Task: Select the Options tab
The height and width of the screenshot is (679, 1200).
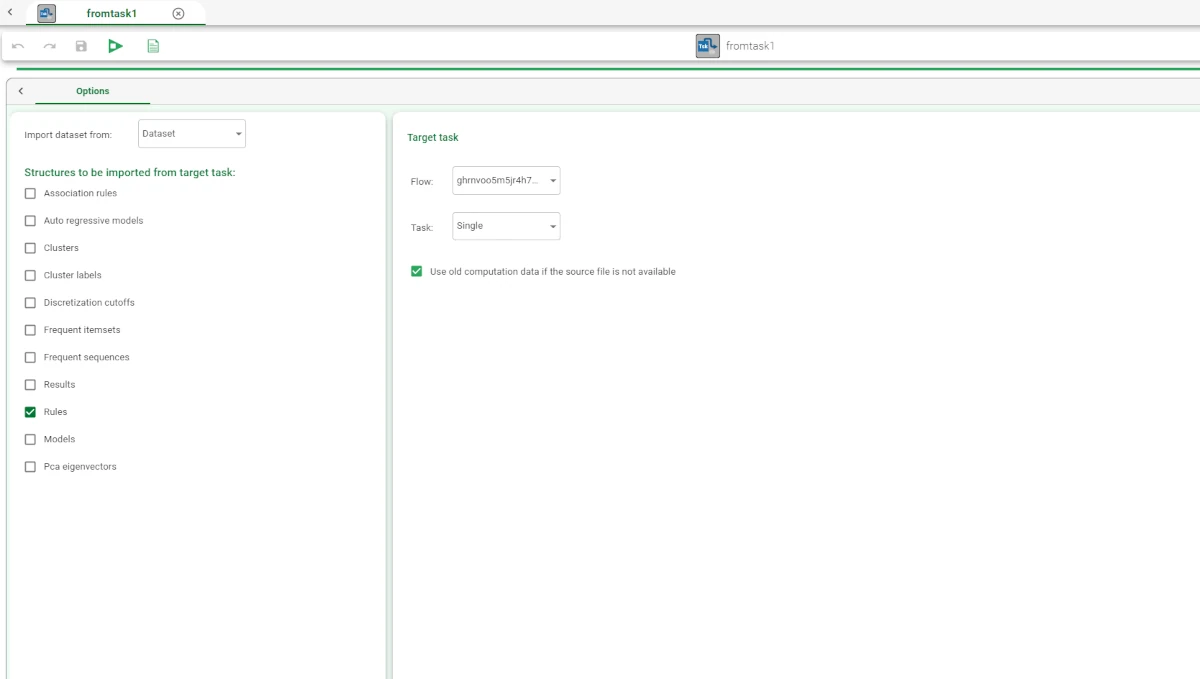Action: (93, 91)
